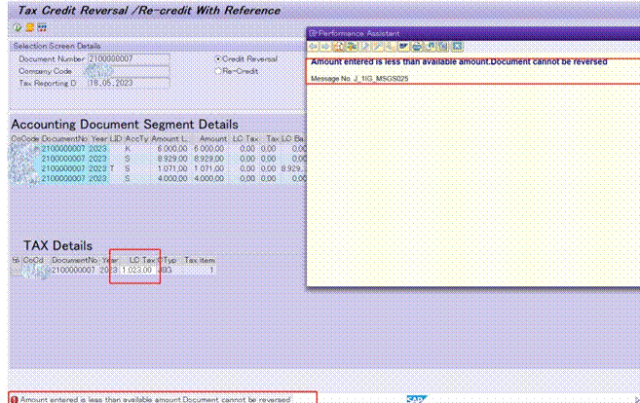
Task: Click the Tax Reporting Date field
Action: [129, 83]
